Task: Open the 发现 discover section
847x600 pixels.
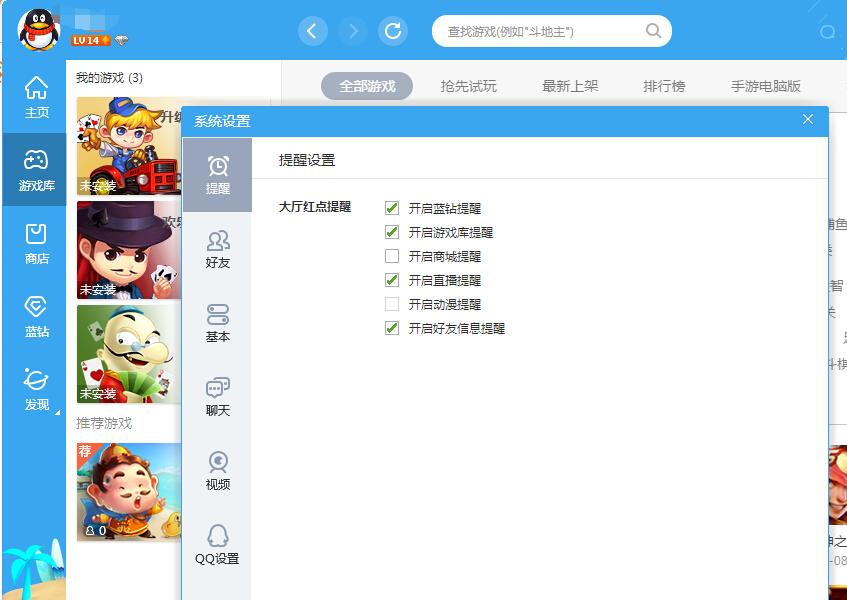Action: [36, 390]
